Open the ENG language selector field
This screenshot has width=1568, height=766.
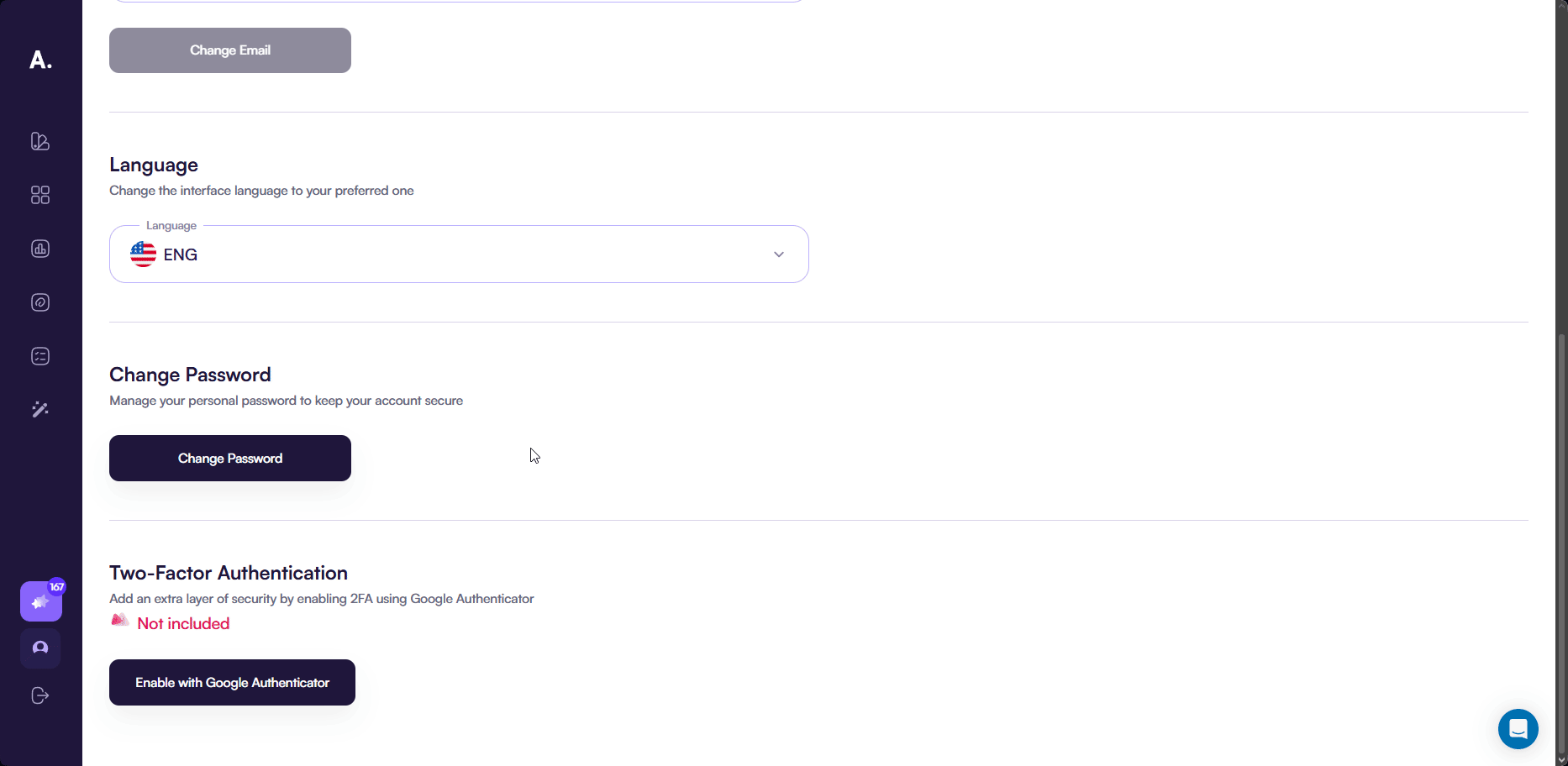click(x=458, y=254)
